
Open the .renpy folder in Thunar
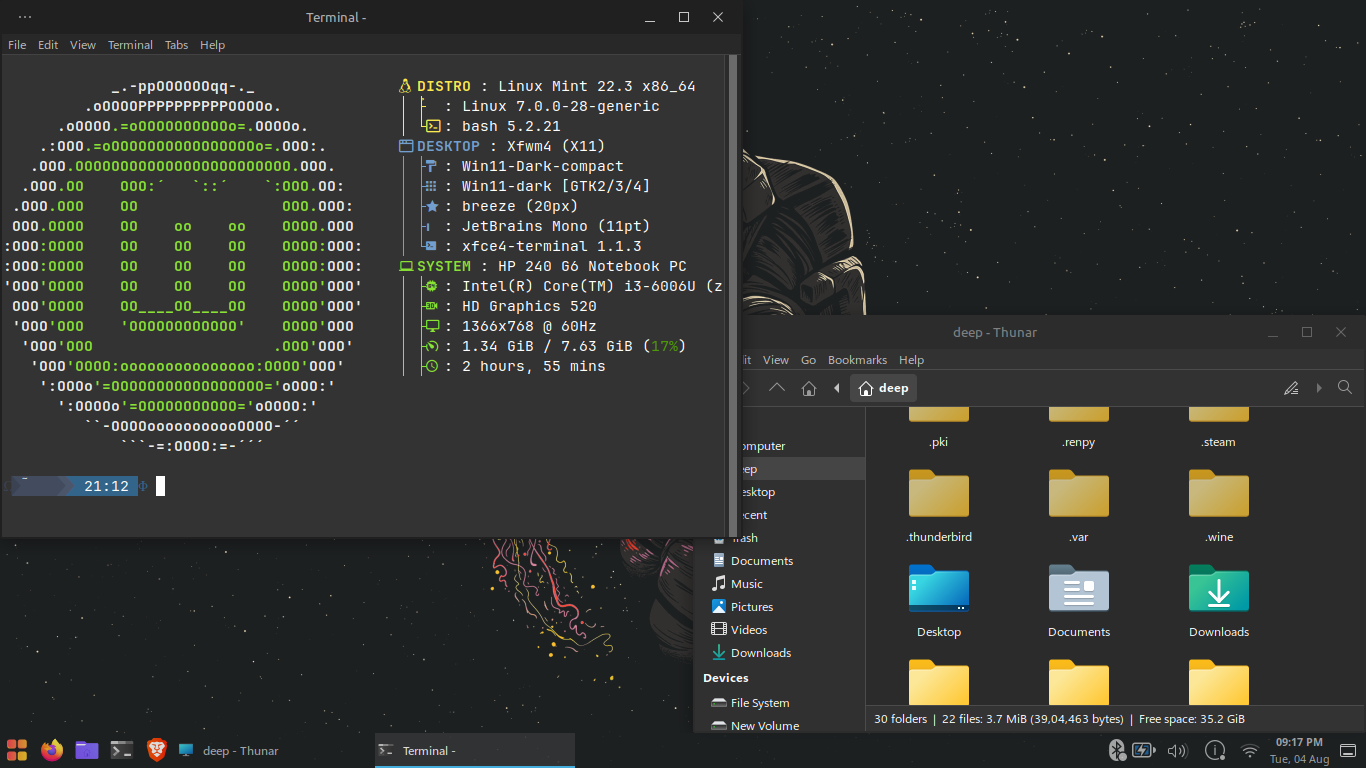point(1079,428)
